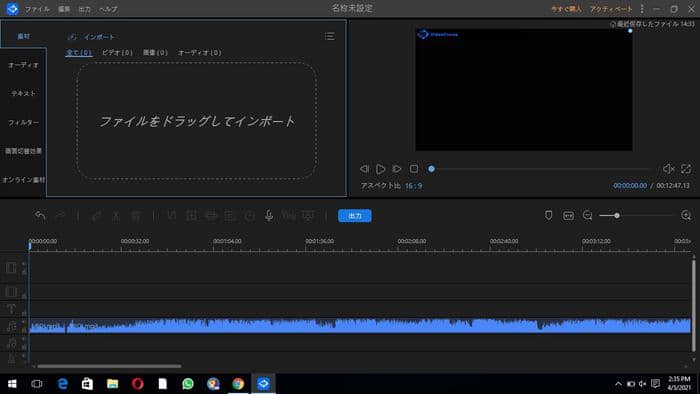The width and height of the screenshot is (700, 394).
Task: Open the ヘルプ menu
Action: pos(108,9)
